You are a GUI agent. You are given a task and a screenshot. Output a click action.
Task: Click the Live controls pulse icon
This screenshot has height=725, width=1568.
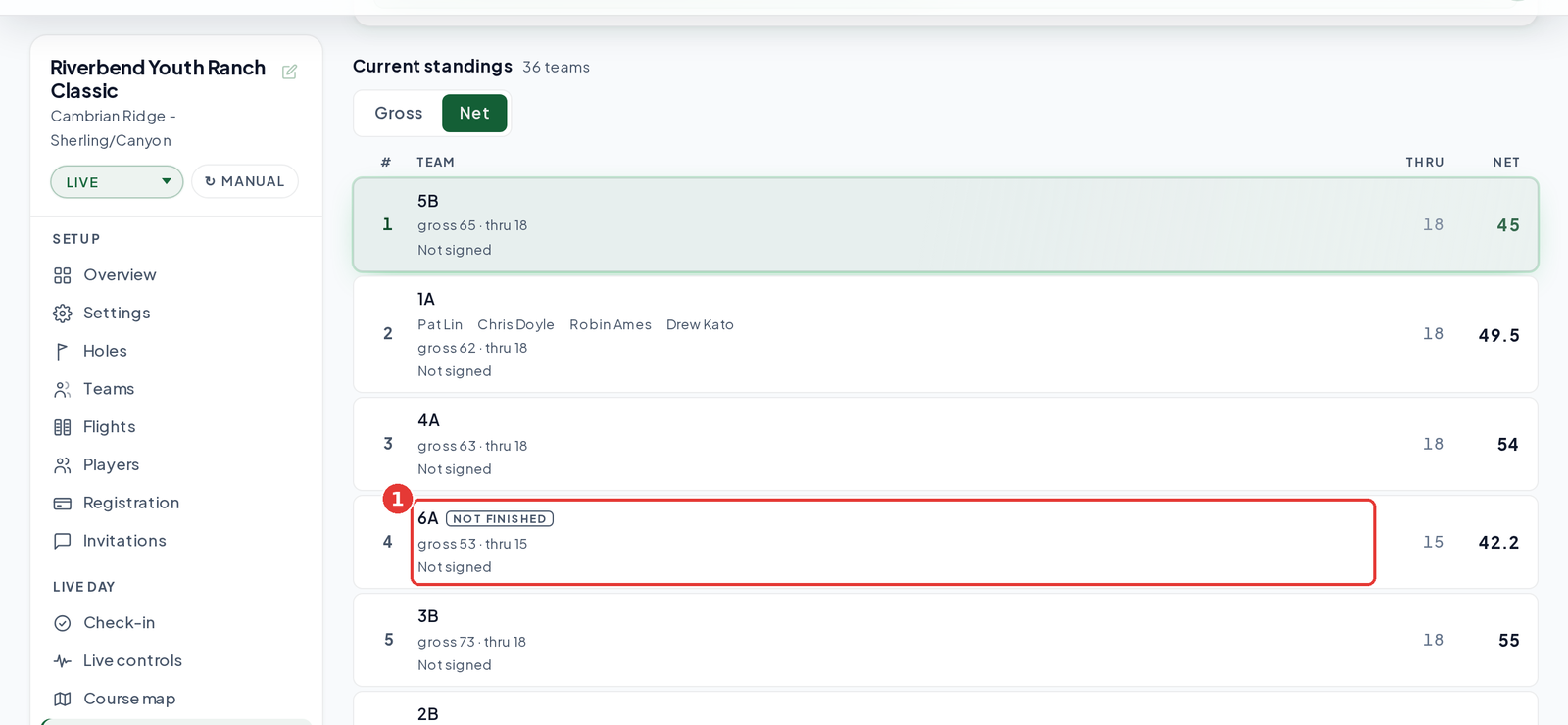tap(63, 661)
